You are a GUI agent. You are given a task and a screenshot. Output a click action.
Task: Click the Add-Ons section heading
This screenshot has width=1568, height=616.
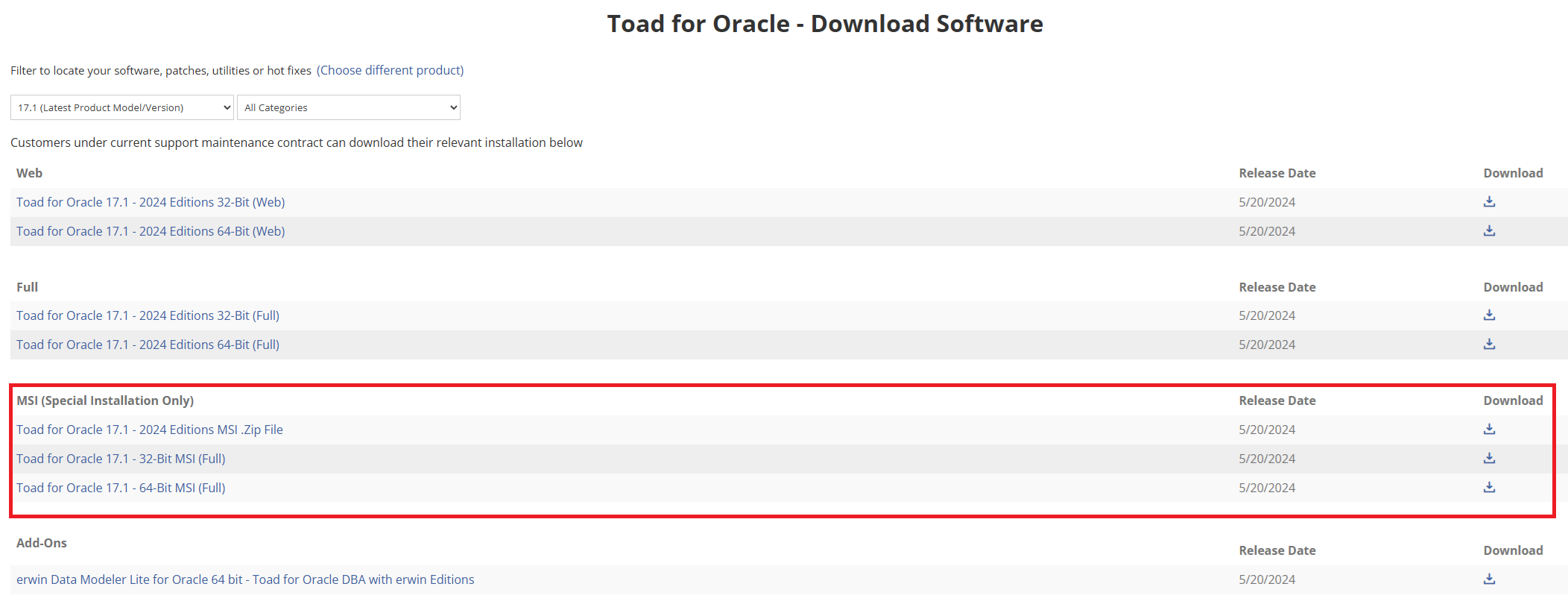tap(42, 543)
